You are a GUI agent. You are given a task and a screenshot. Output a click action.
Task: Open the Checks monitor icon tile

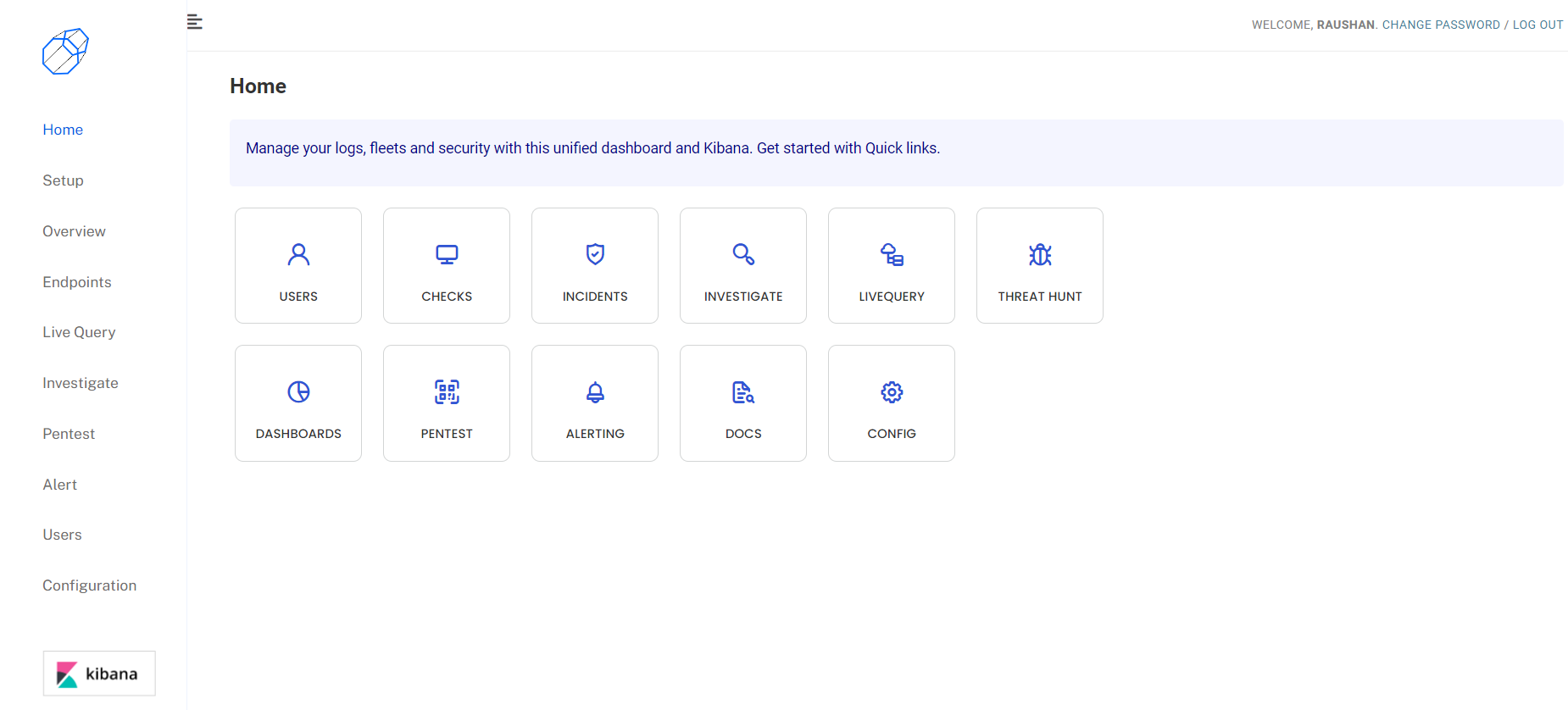pos(447,255)
